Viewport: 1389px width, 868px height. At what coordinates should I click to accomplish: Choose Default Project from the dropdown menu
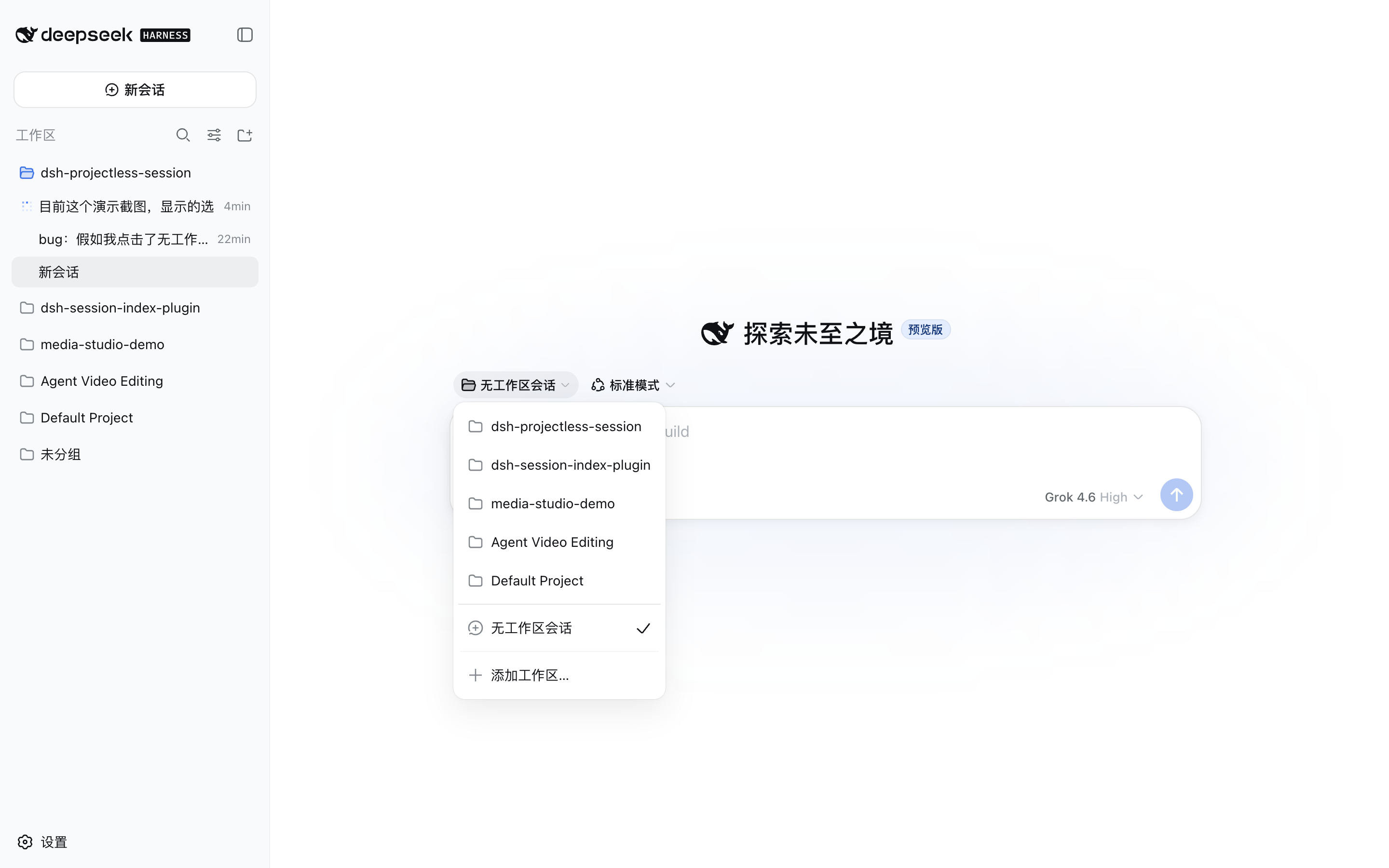[x=559, y=581]
